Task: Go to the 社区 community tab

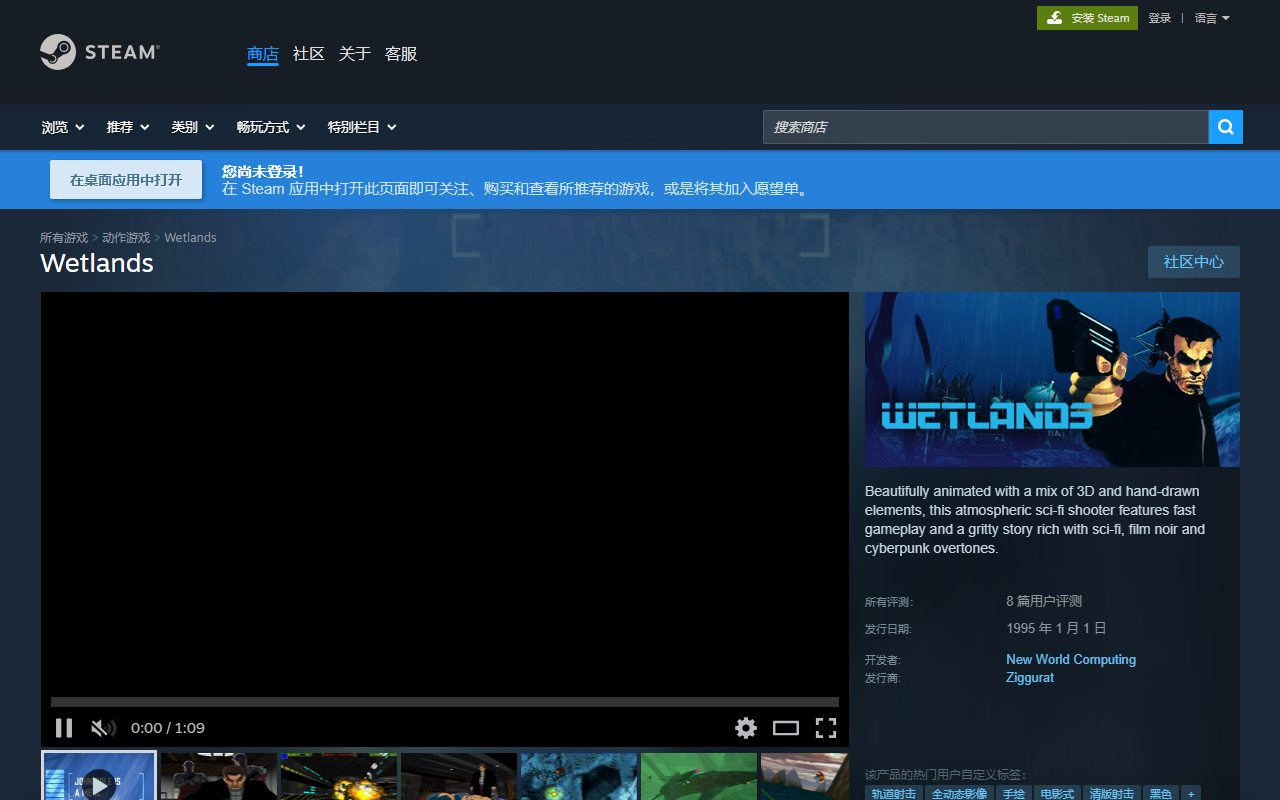Action: [x=309, y=54]
